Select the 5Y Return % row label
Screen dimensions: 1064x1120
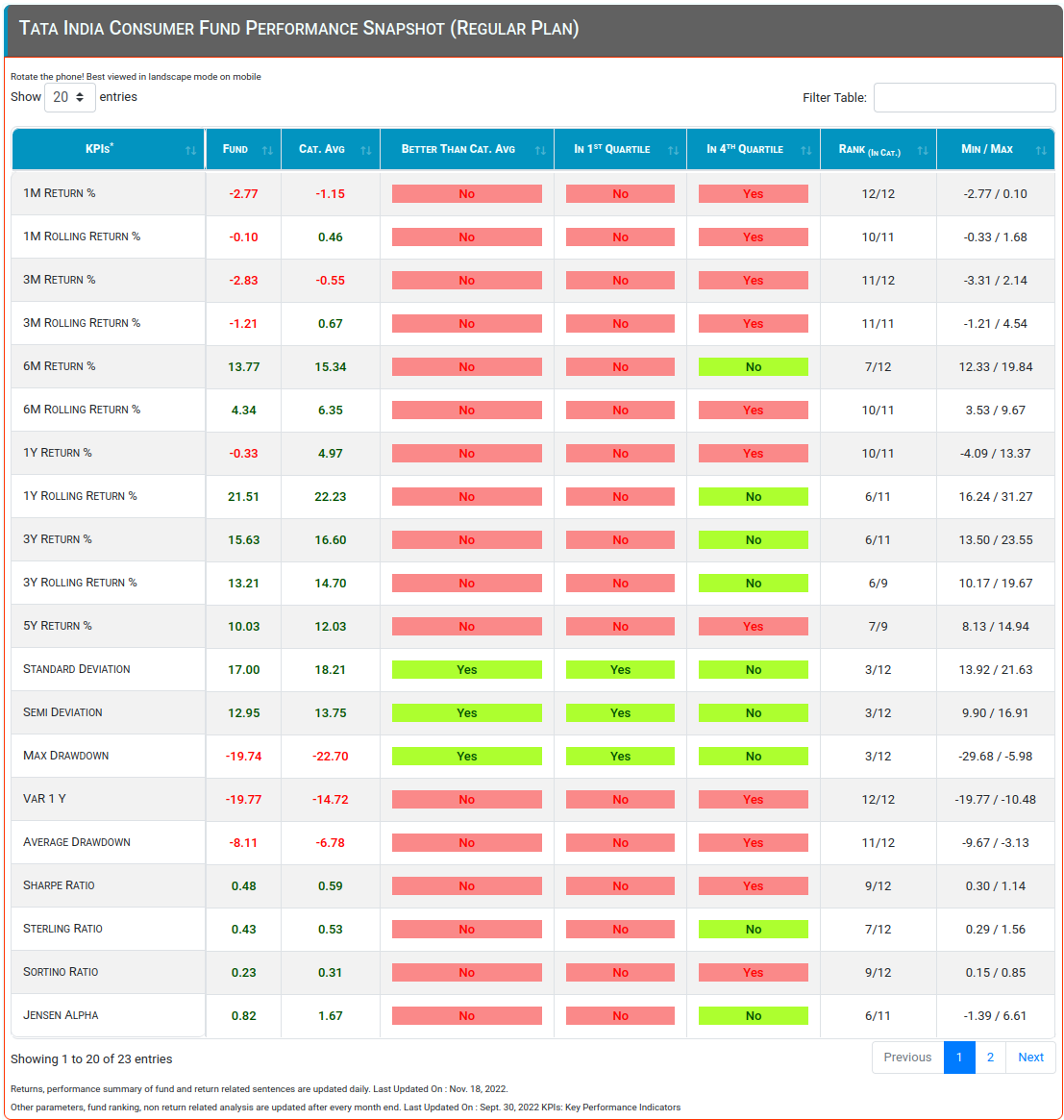pyautogui.click(x=57, y=626)
